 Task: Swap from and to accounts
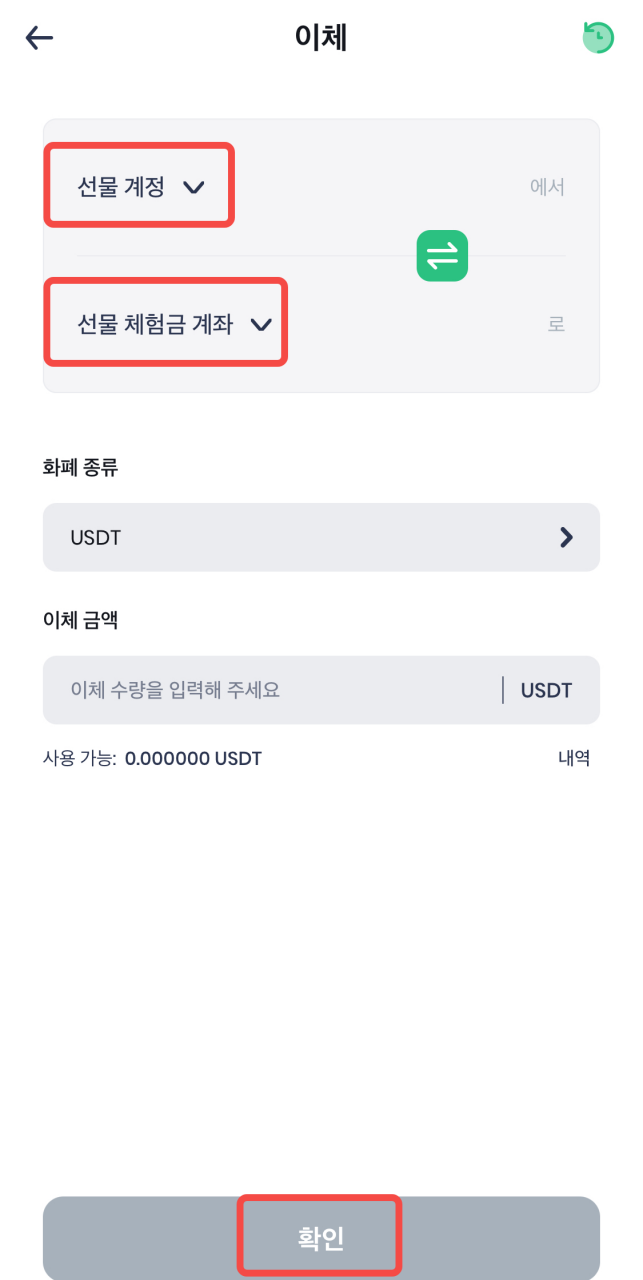pos(442,255)
